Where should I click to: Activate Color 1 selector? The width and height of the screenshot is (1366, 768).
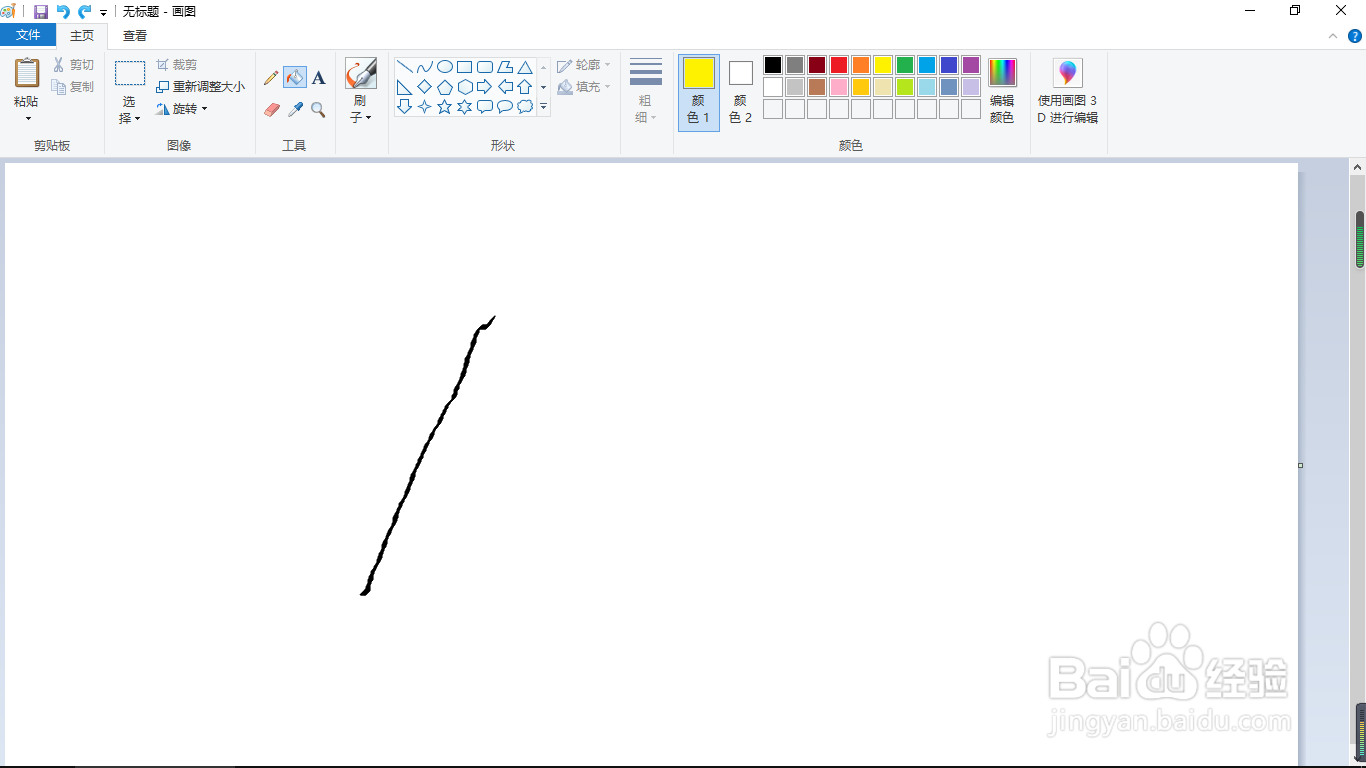tap(699, 92)
